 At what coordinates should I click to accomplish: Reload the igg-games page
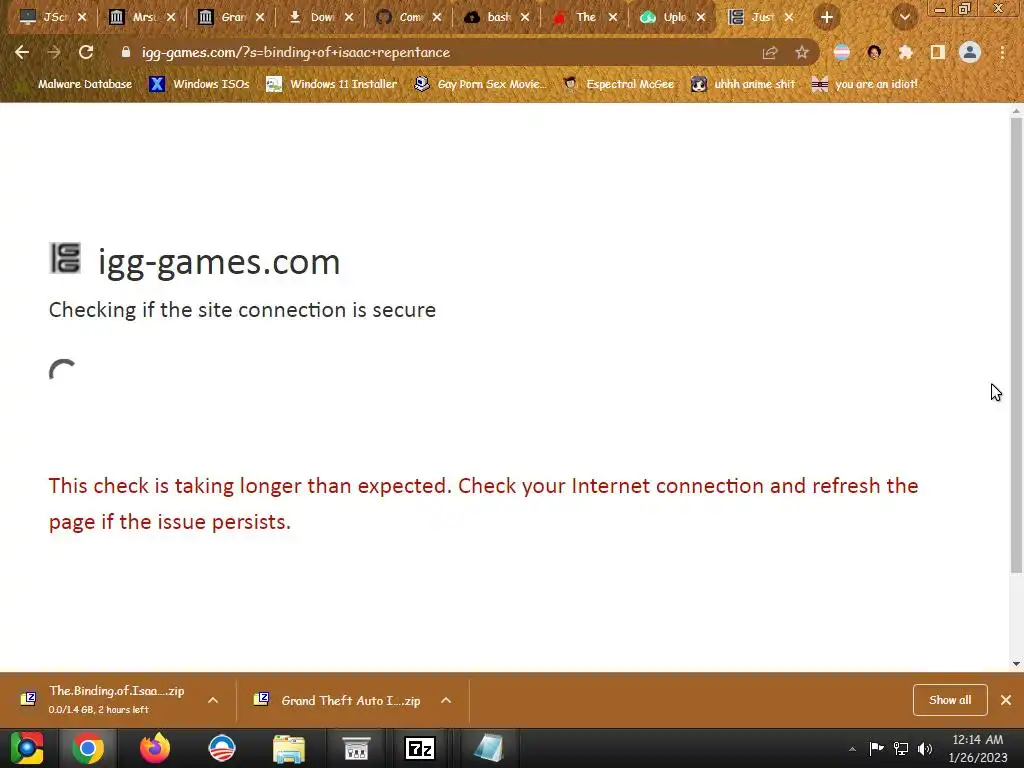(x=86, y=52)
